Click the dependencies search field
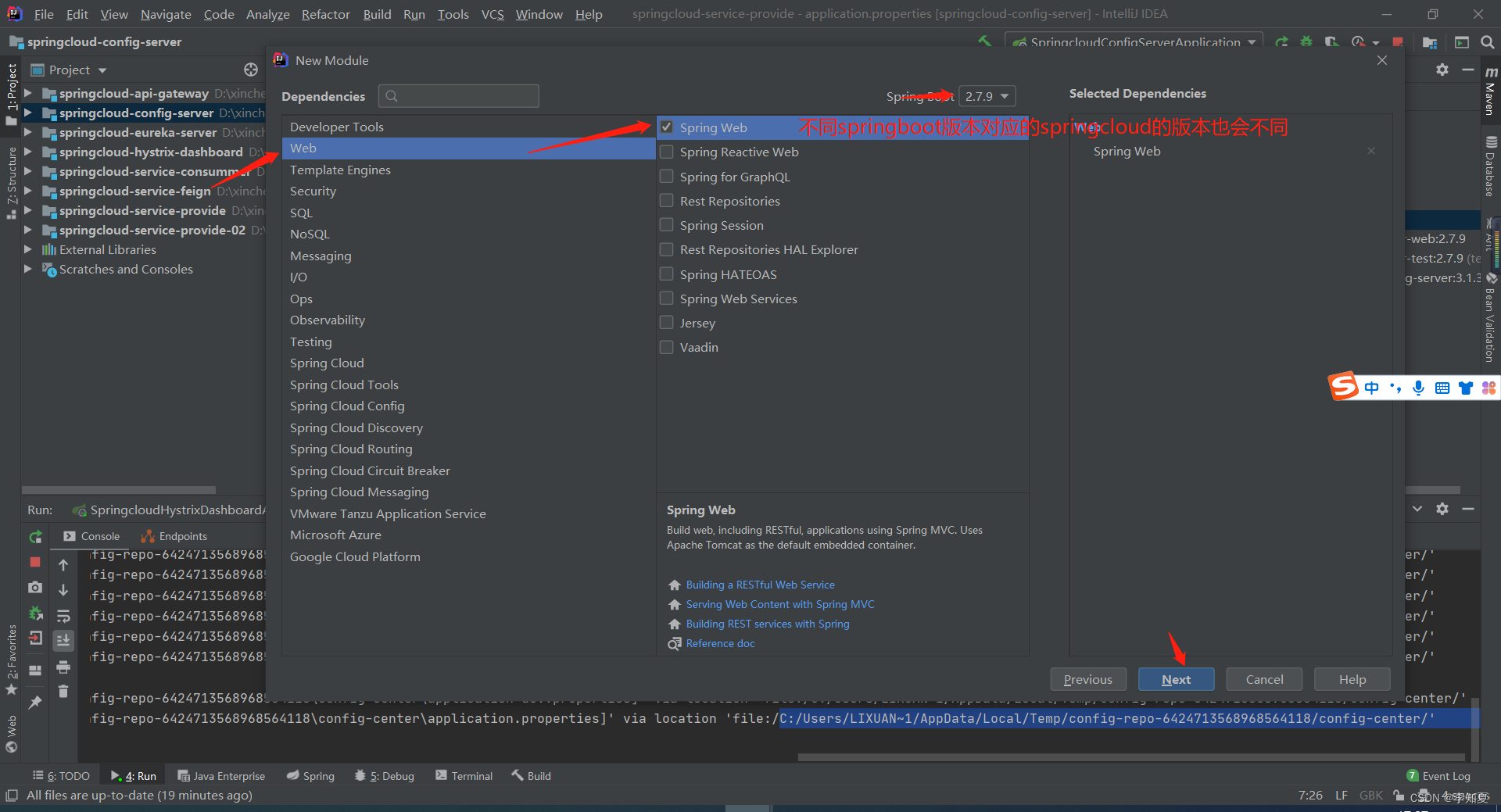The image size is (1501, 812). click(459, 96)
